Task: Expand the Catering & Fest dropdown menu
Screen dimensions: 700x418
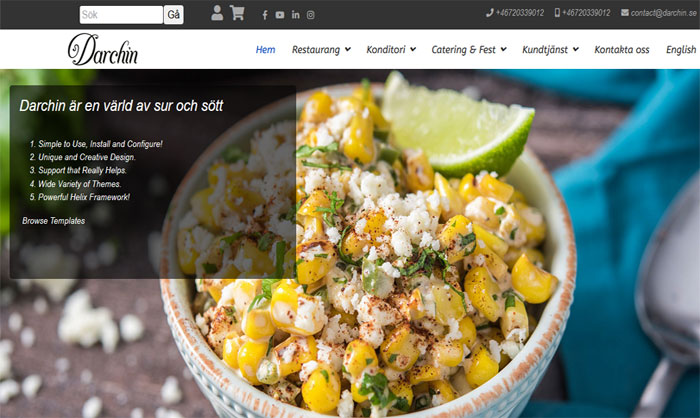Action: click(x=469, y=50)
